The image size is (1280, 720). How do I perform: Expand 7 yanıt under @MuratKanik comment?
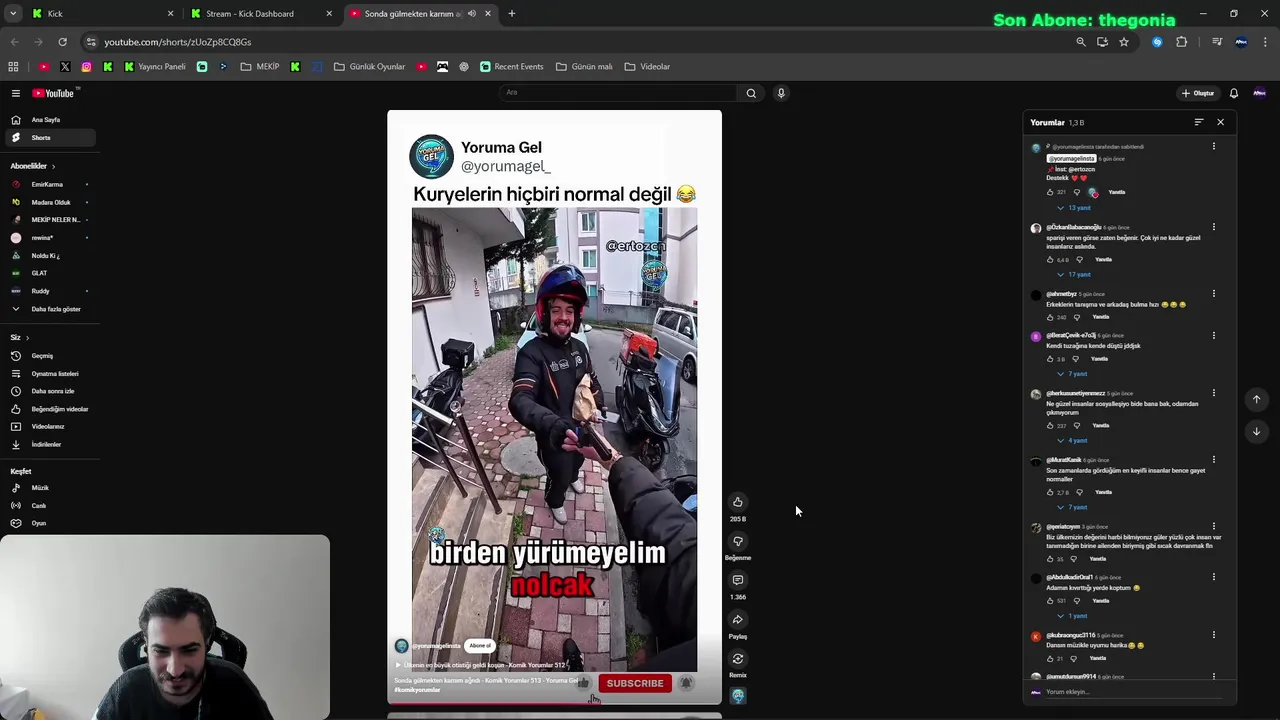pos(1071,508)
